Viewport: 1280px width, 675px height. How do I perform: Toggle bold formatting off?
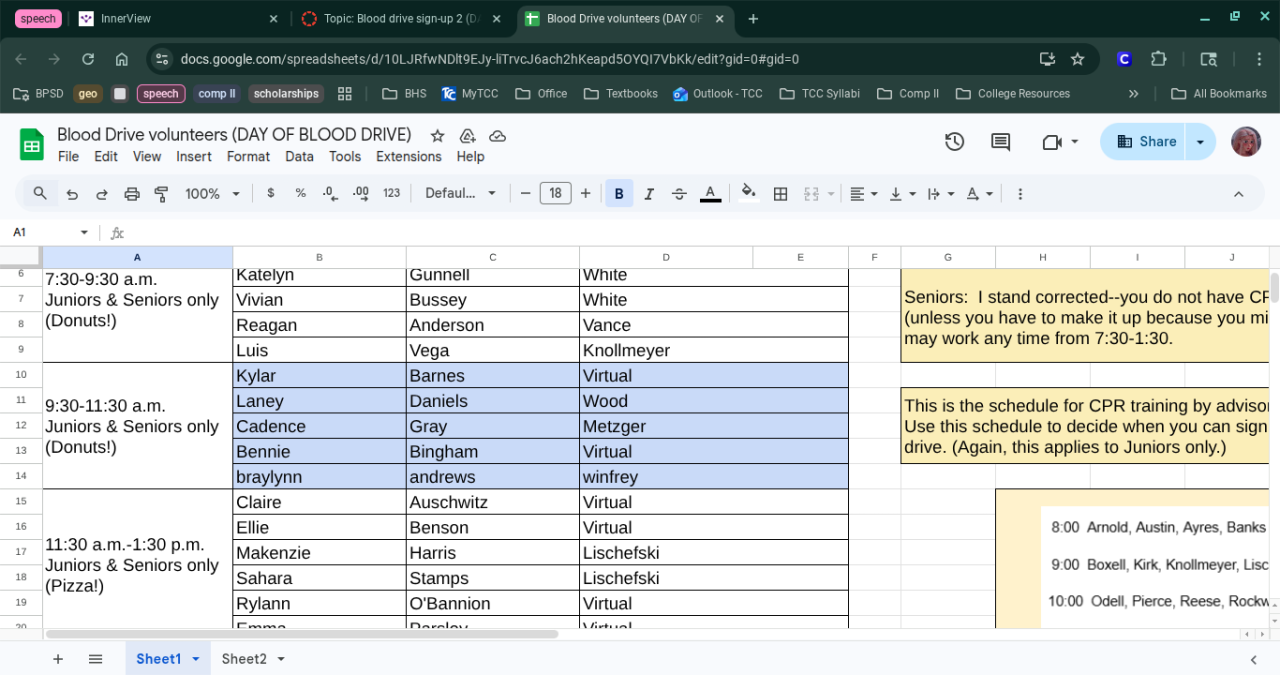pos(619,194)
